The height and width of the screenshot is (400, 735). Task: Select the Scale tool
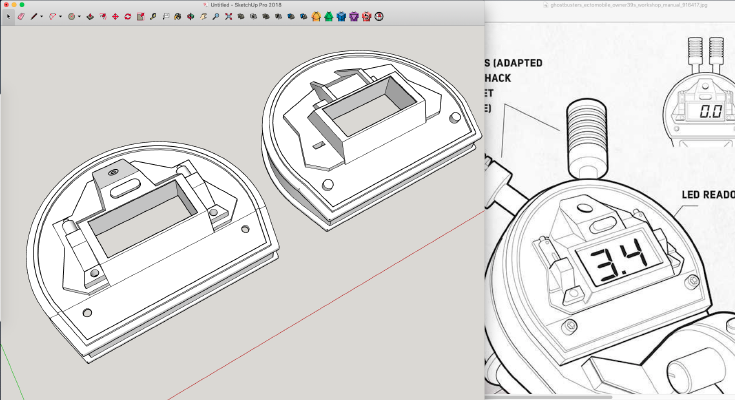tap(140, 16)
